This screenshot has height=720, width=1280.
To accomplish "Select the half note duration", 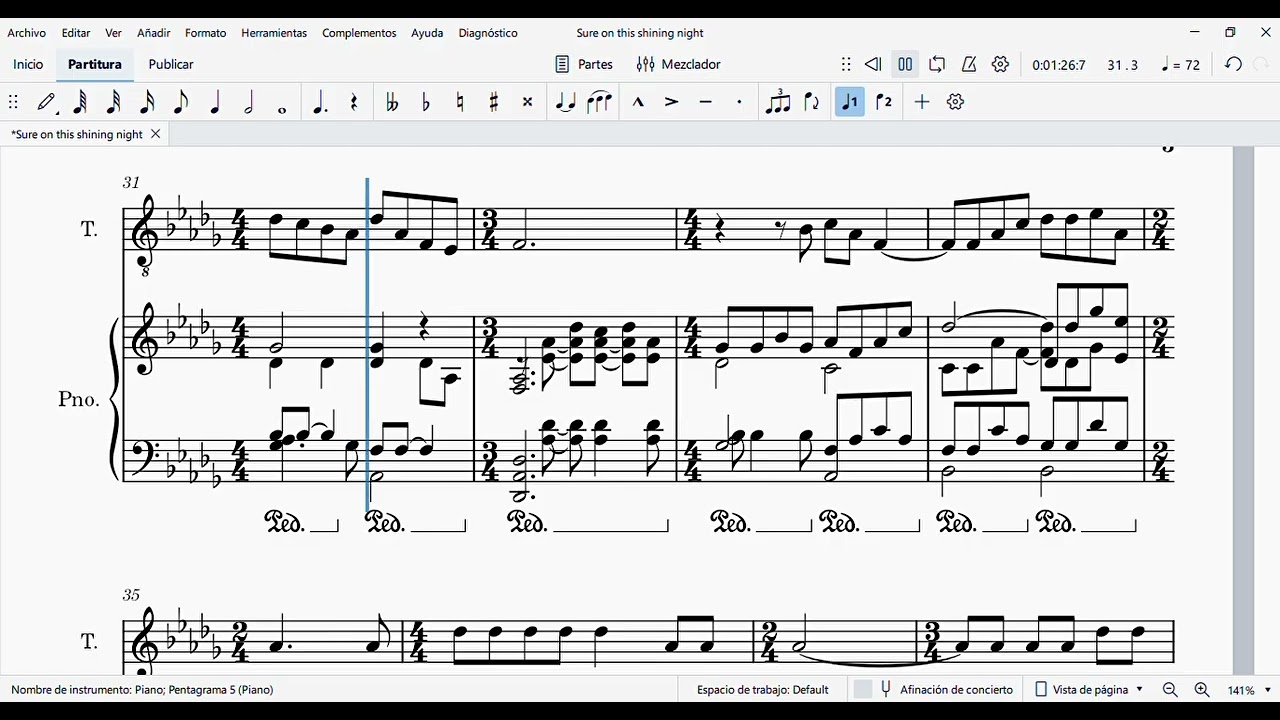I will [249, 102].
